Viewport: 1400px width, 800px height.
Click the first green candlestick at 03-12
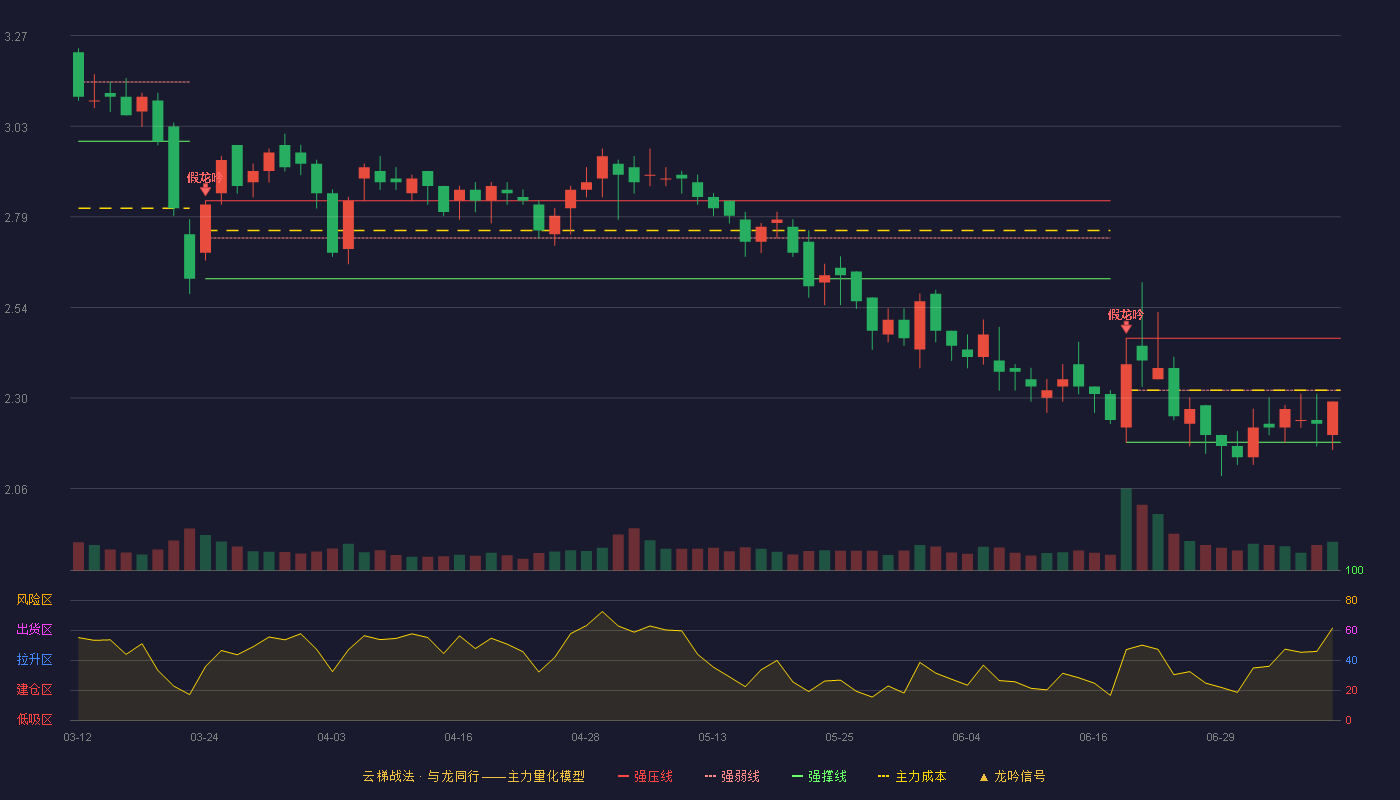click(x=78, y=74)
